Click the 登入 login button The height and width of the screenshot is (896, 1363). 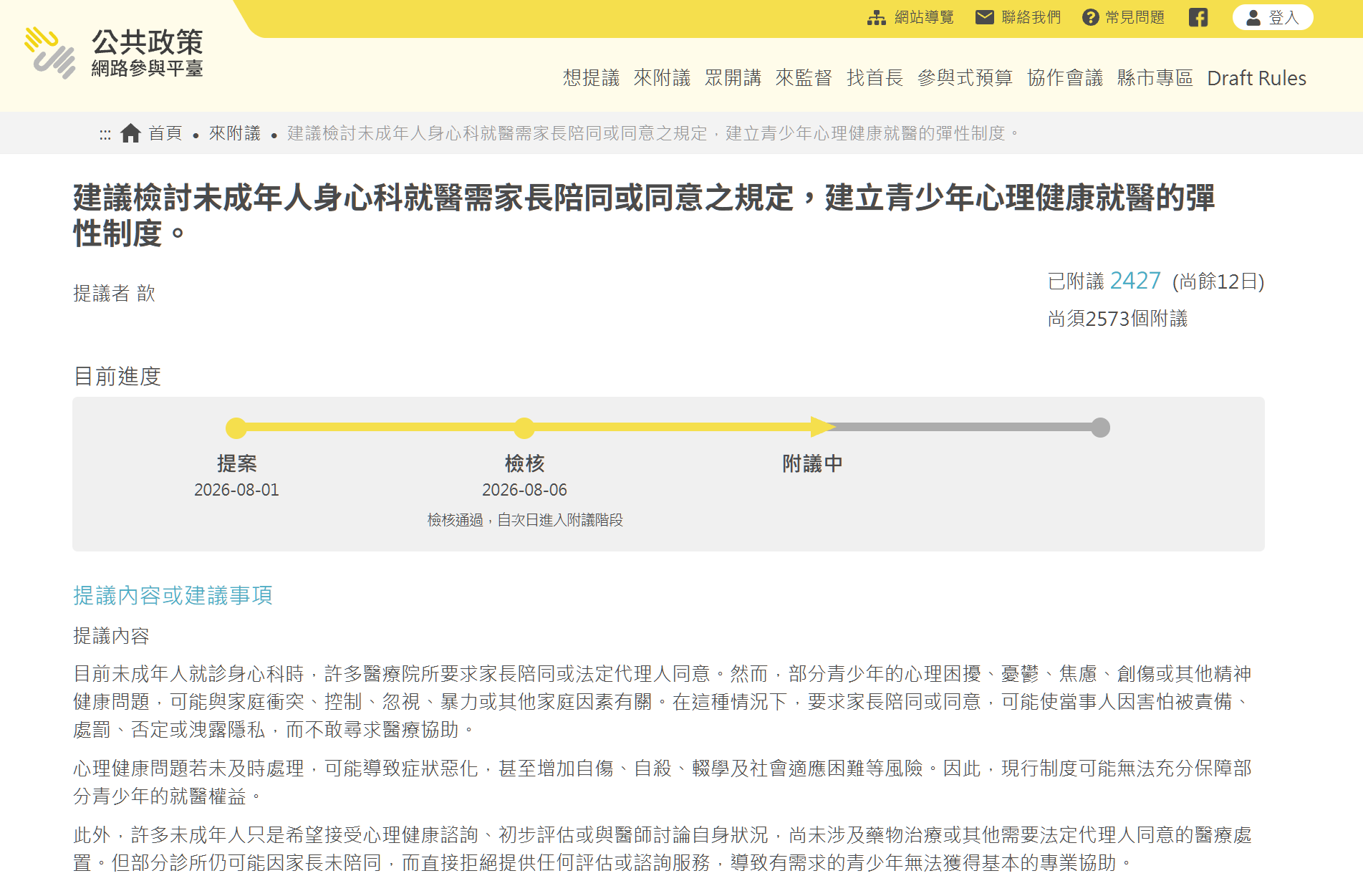pyautogui.click(x=1272, y=17)
